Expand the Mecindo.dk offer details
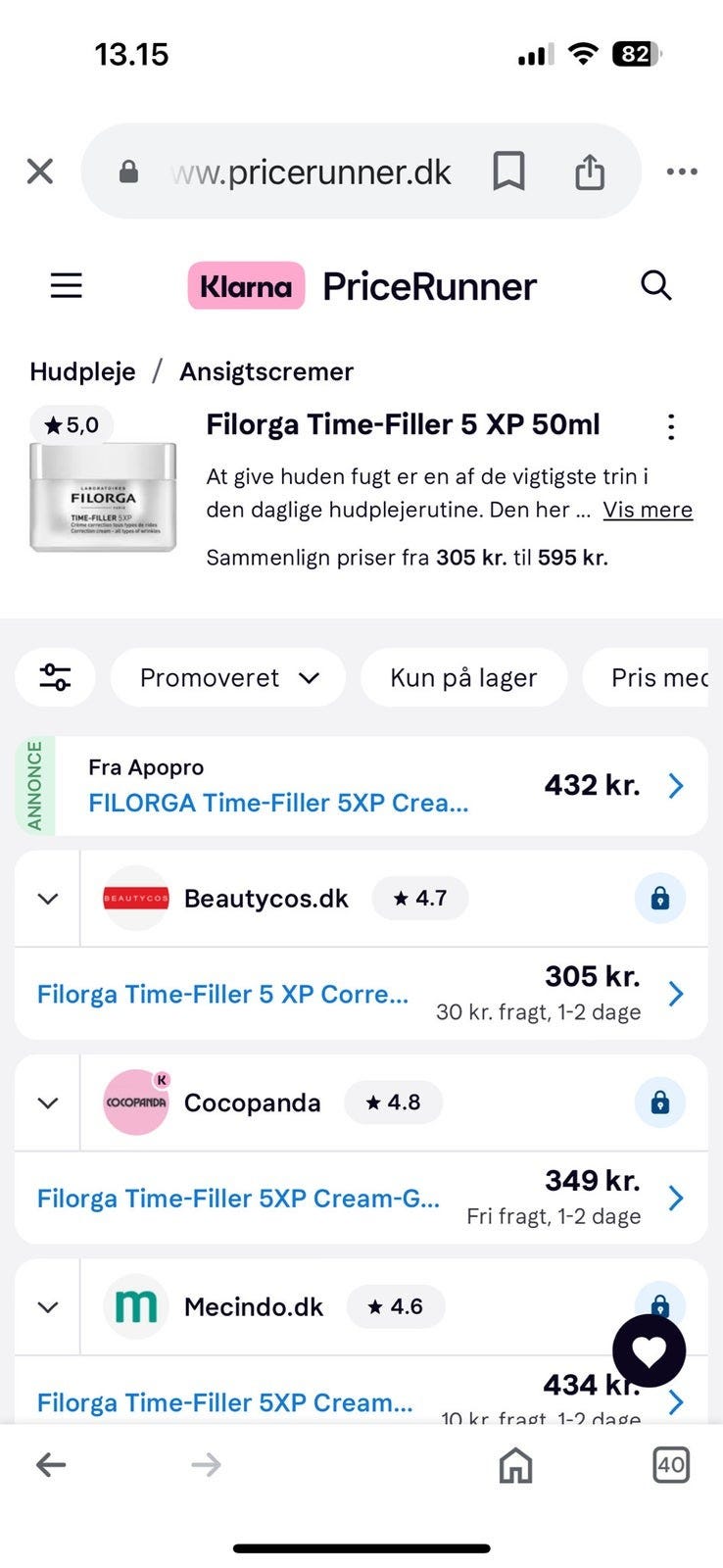Image resolution: width=723 pixels, height=1568 pixels. click(48, 1306)
